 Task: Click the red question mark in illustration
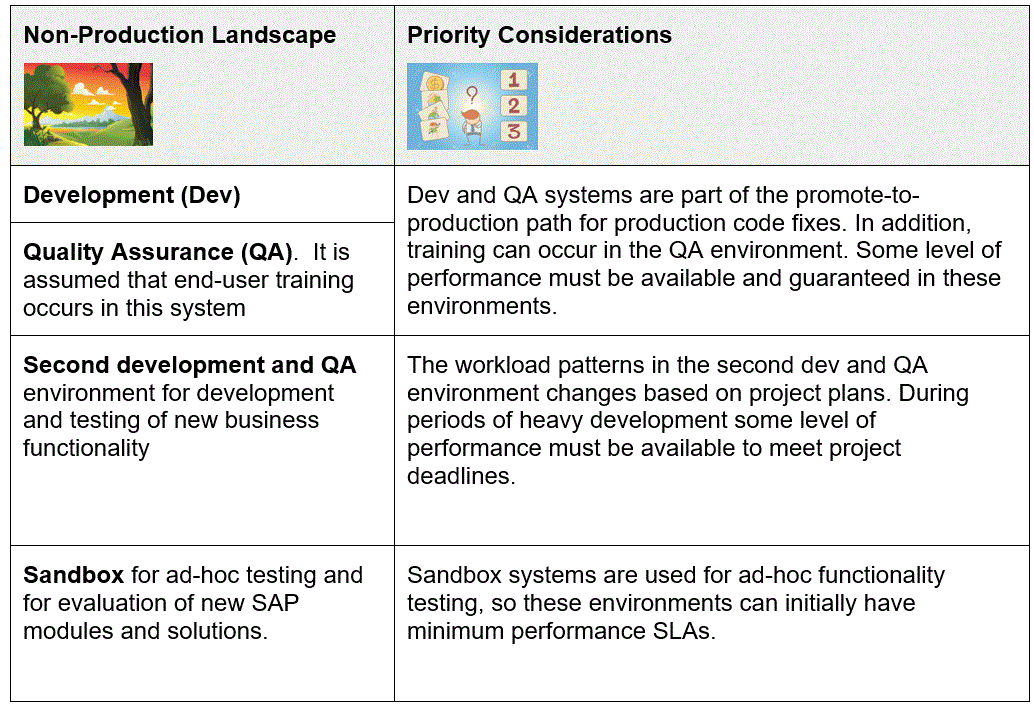(x=471, y=93)
